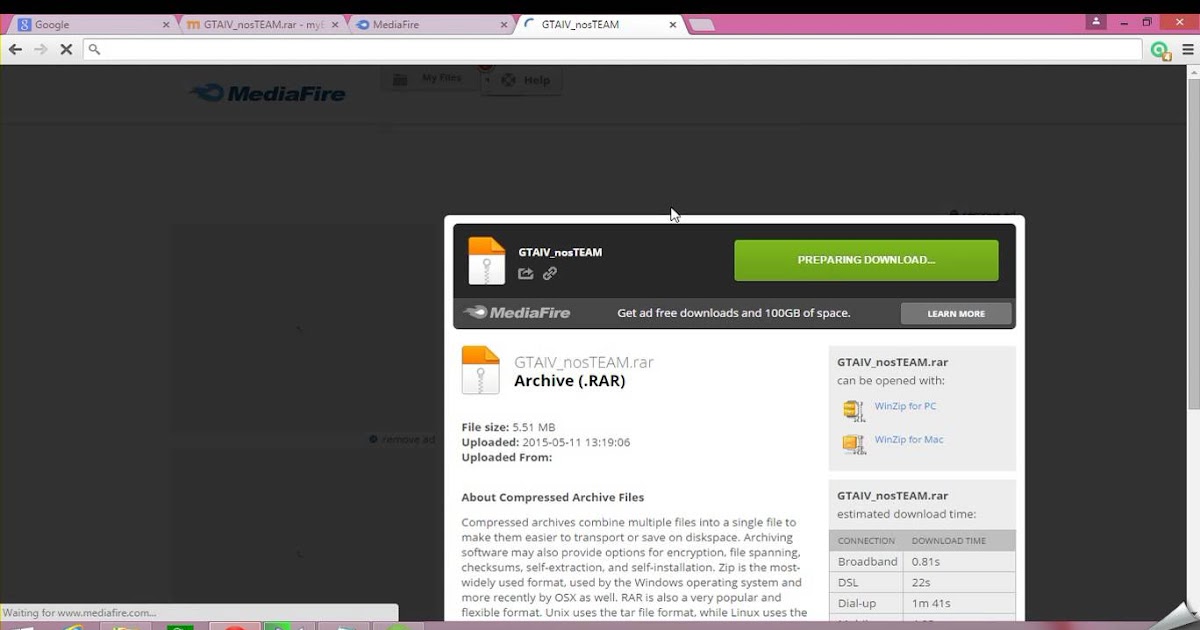Click the lifebuoy icon beside Help
1200x630 pixels.
pyautogui.click(x=508, y=80)
